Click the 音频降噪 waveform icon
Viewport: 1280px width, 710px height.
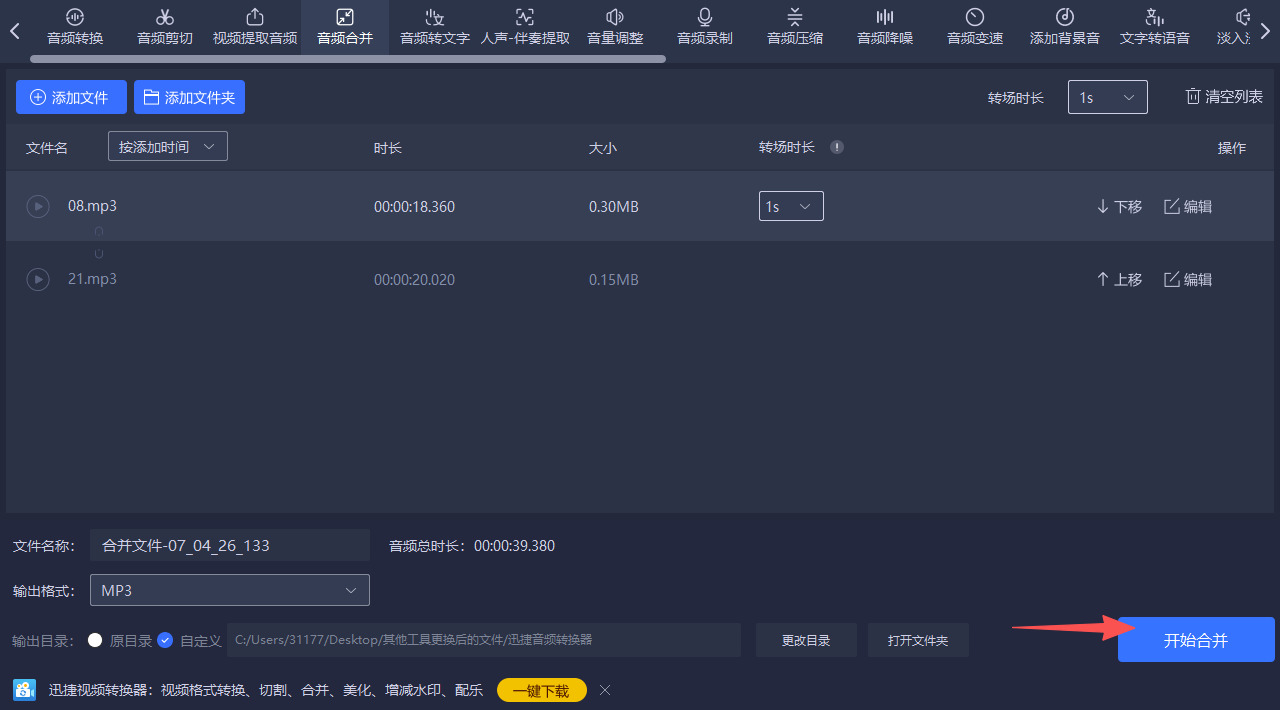[x=885, y=17]
